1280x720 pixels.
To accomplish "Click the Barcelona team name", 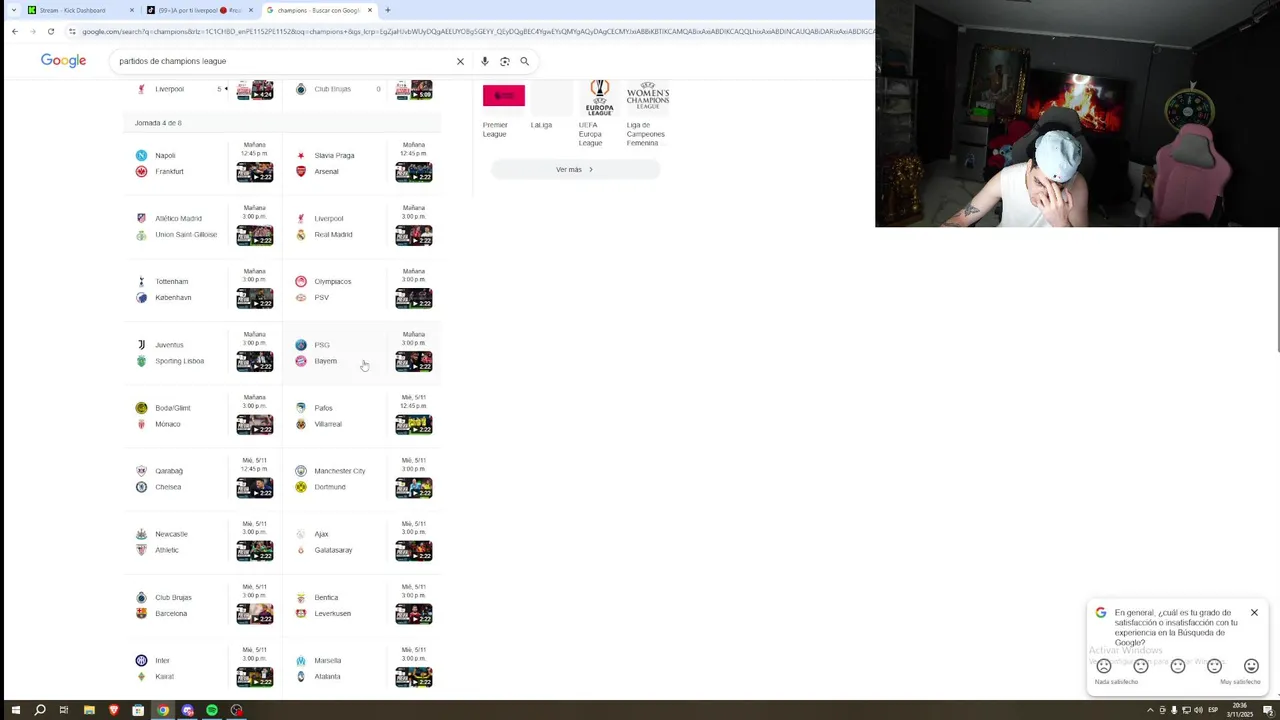I will (171, 613).
